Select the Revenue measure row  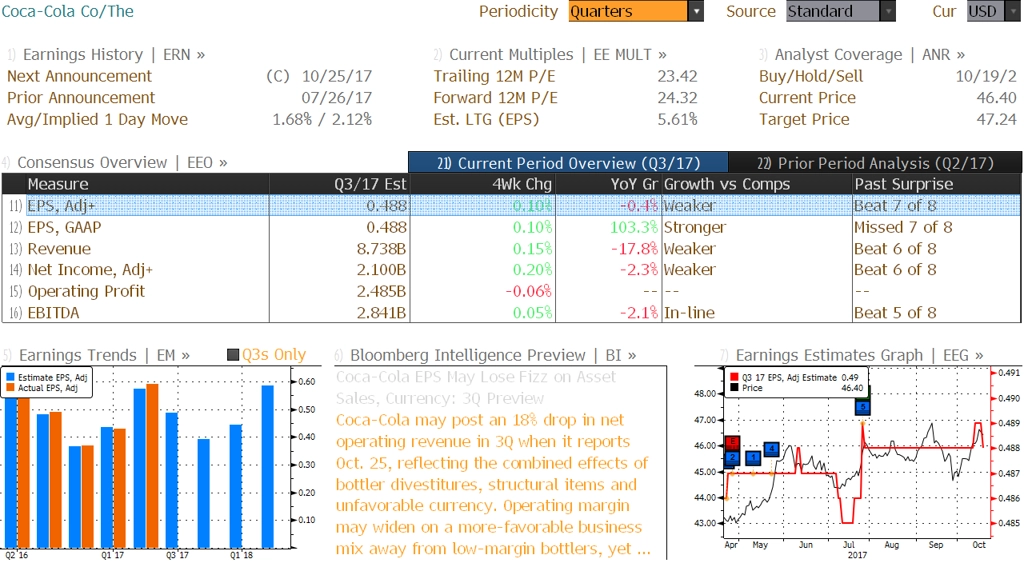(x=511, y=249)
